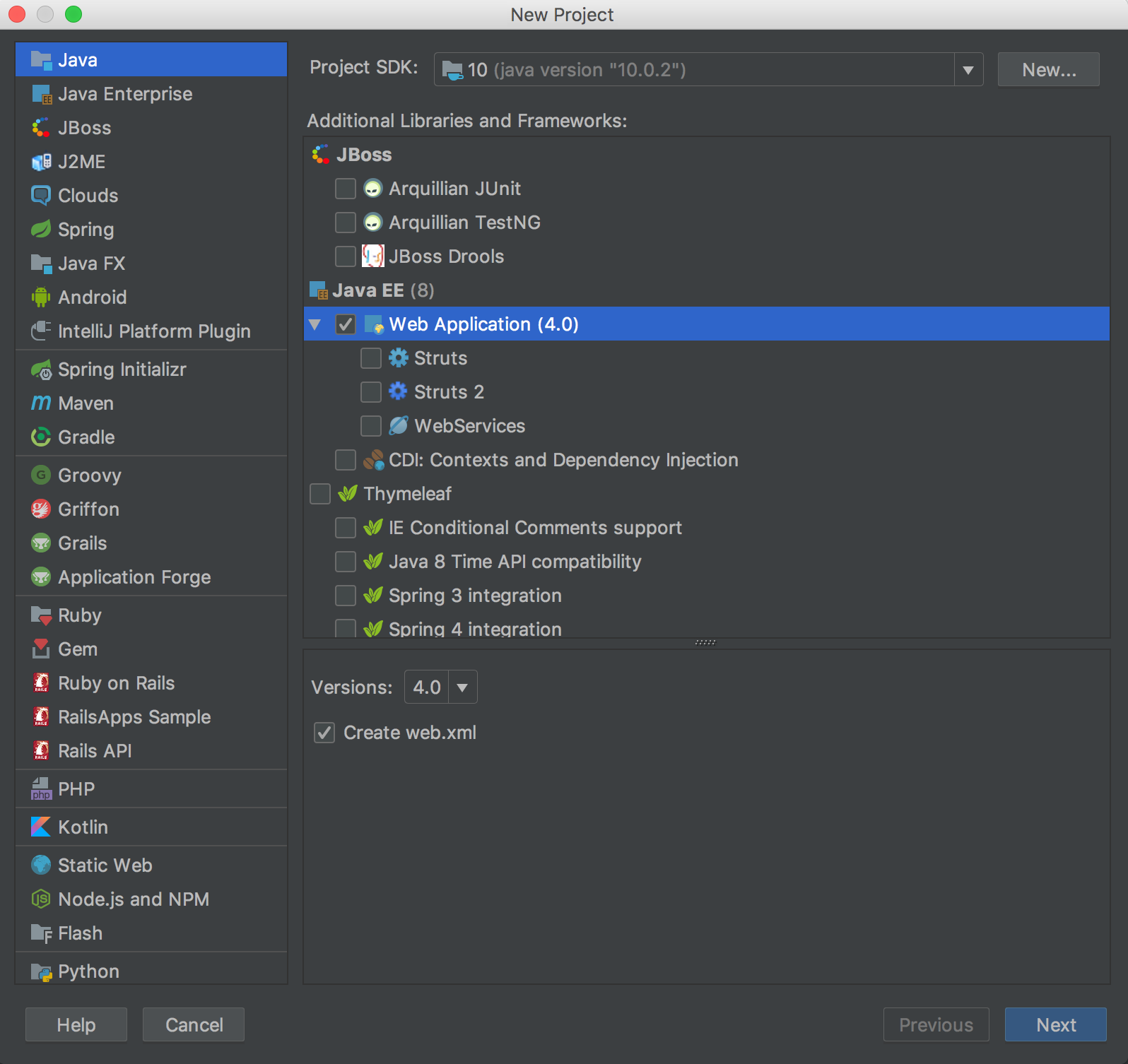Enable CDI: Contexts and Dependency Injection checkbox
The height and width of the screenshot is (1064, 1128).
click(x=346, y=460)
